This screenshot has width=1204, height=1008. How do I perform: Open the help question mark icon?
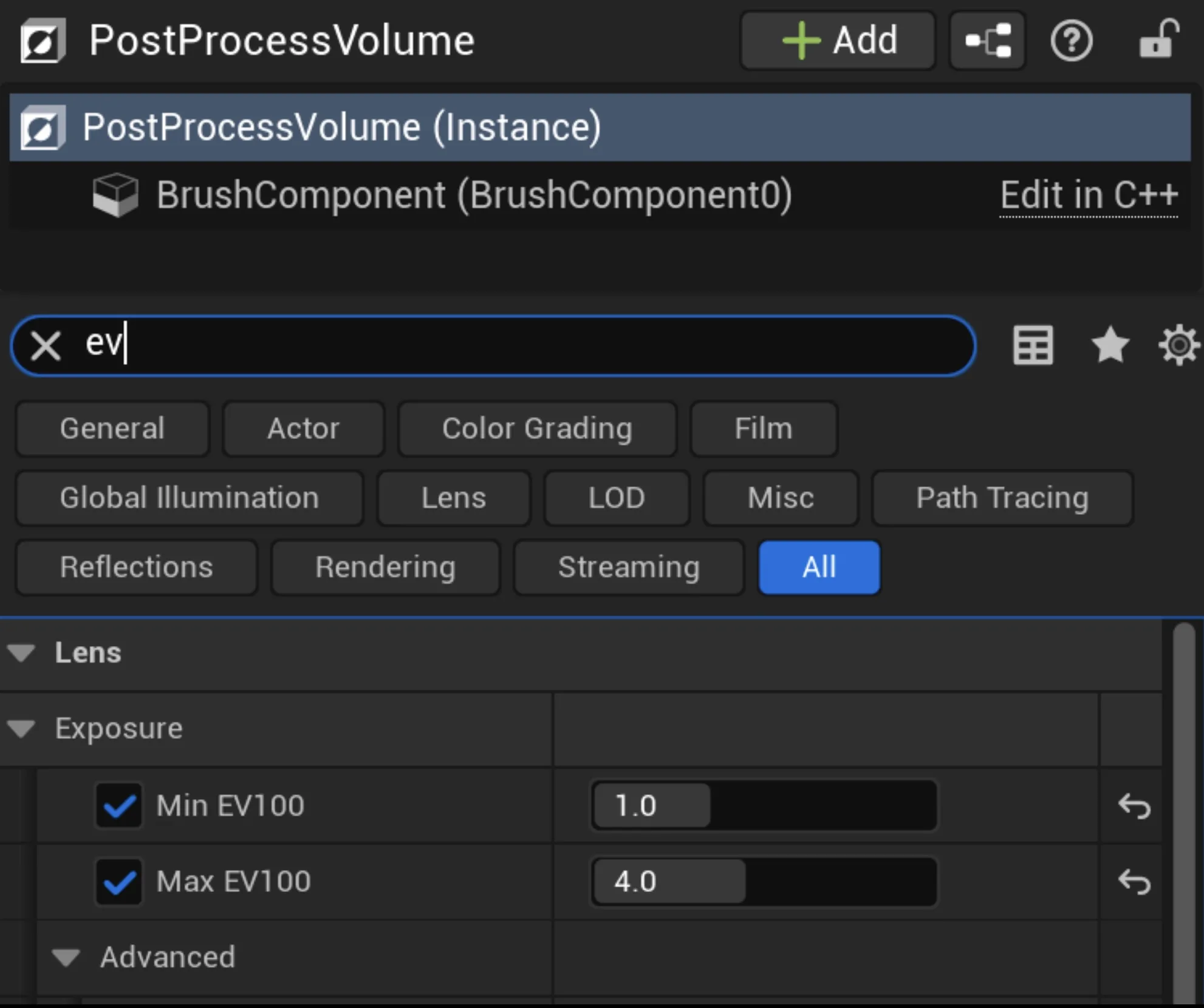click(1072, 41)
